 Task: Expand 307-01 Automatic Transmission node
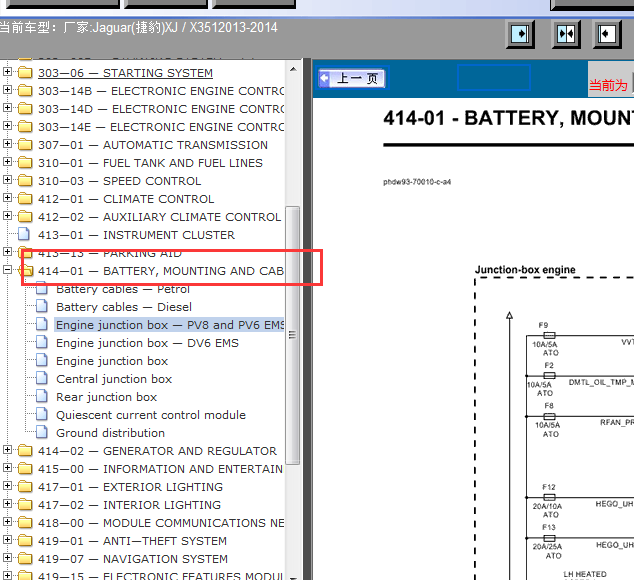(x=7, y=144)
